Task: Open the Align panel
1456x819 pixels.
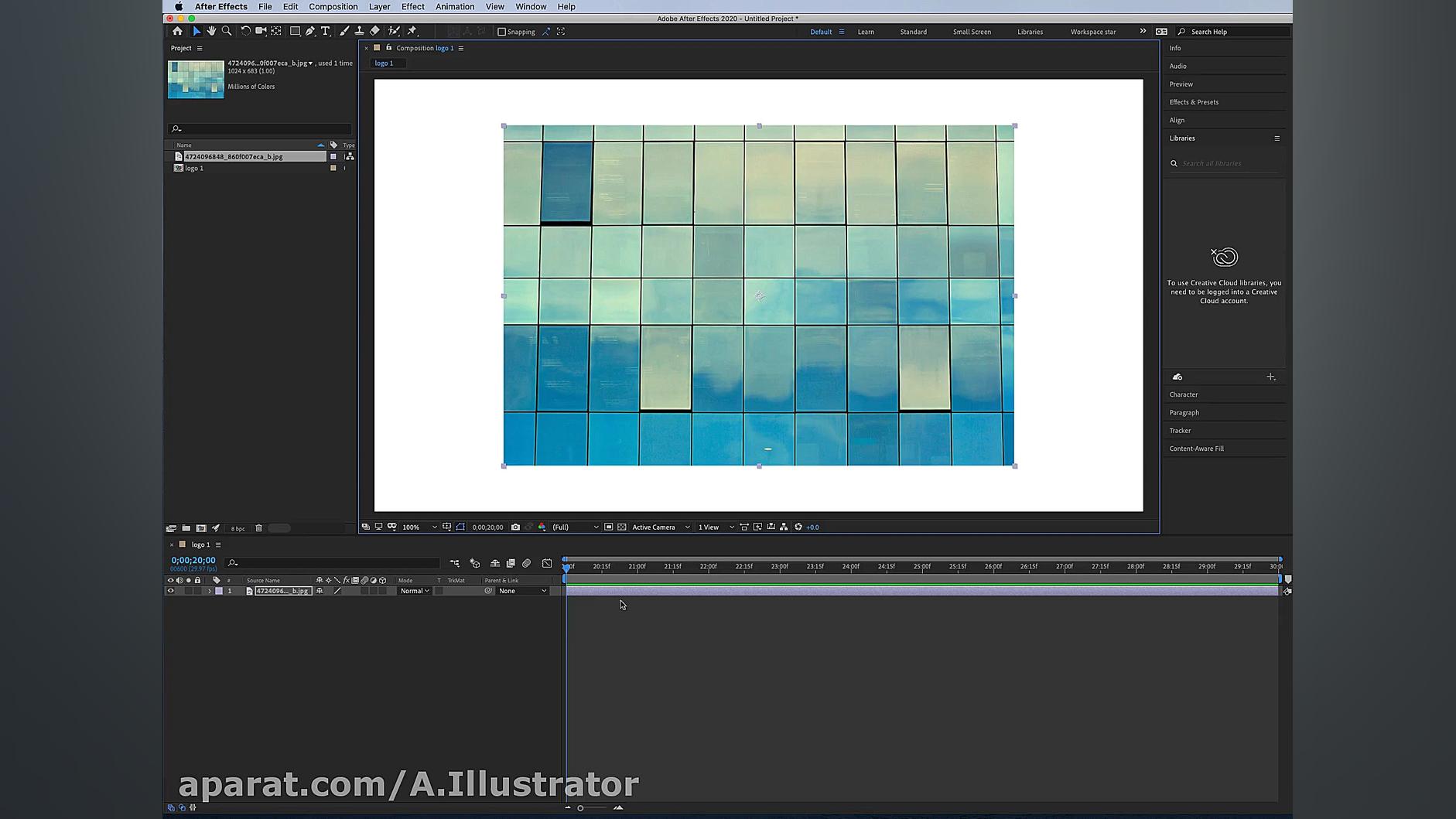Action: coord(1177,121)
